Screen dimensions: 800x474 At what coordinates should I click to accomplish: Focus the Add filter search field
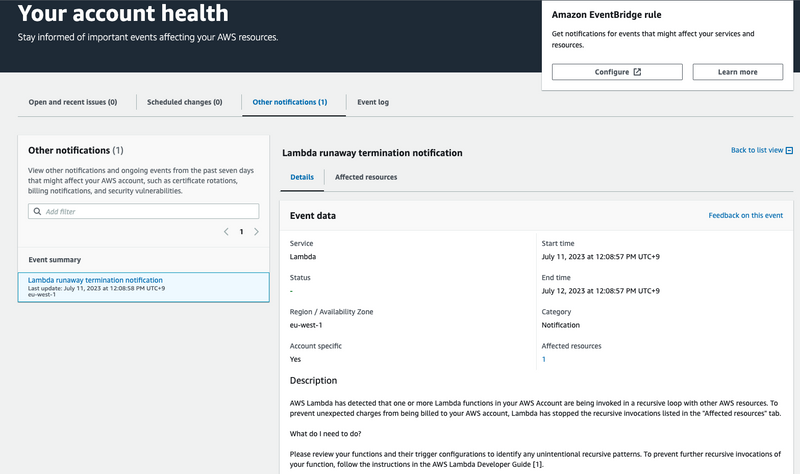[150, 212]
